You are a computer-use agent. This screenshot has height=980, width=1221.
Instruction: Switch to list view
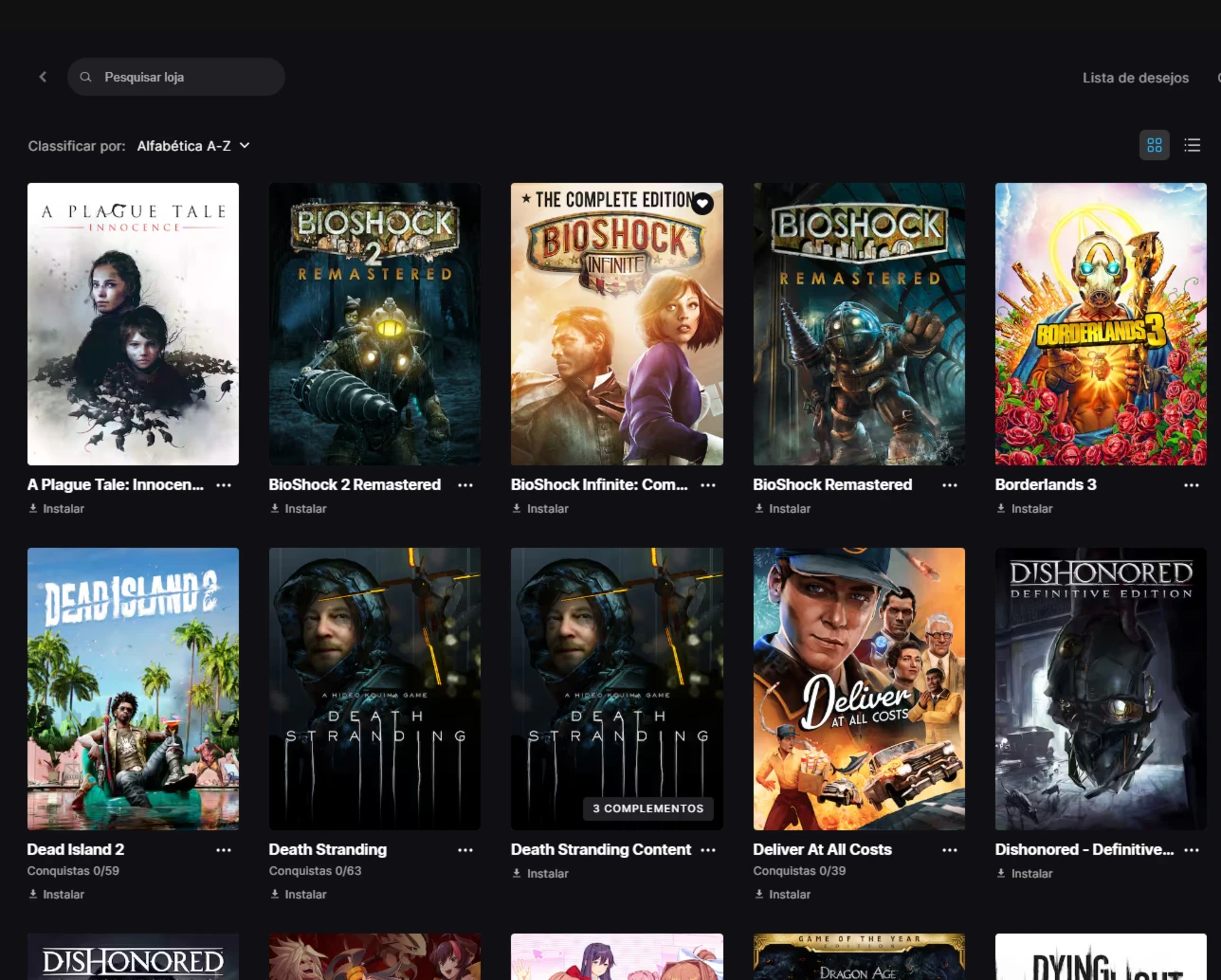[x=1193, y=145]
